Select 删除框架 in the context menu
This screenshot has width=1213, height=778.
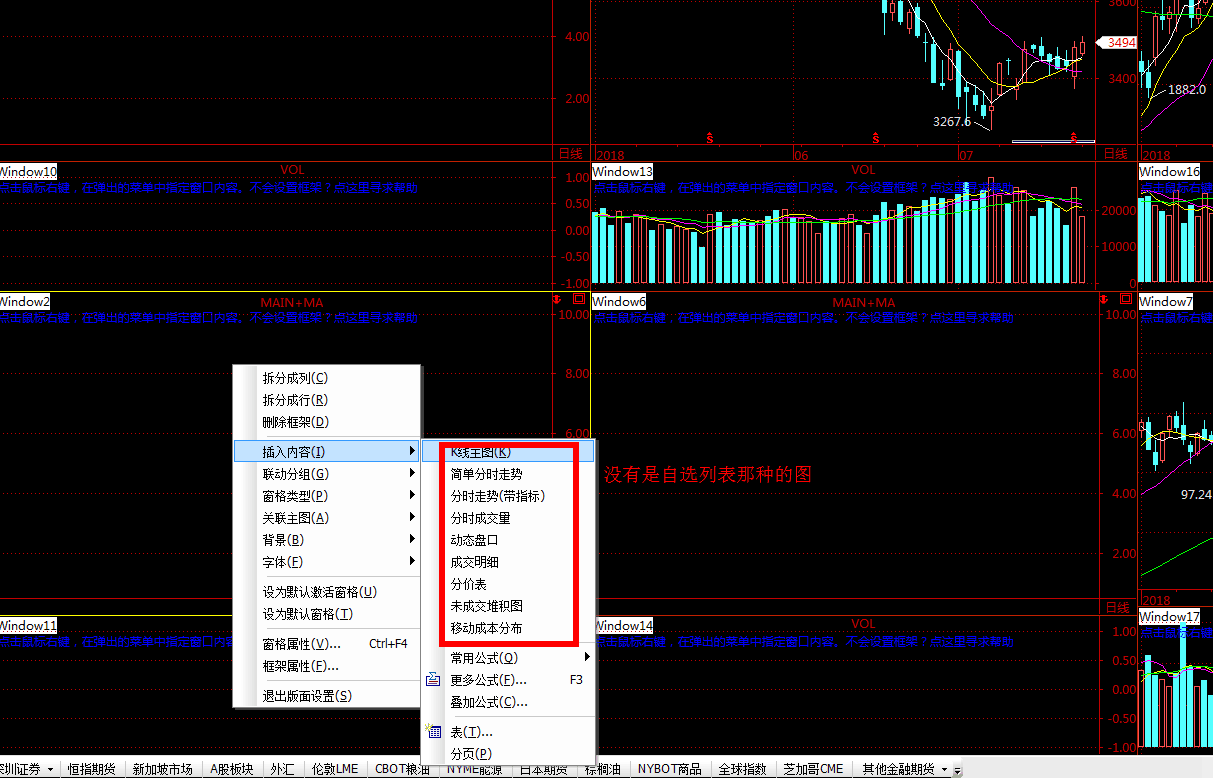pos(327,422)
